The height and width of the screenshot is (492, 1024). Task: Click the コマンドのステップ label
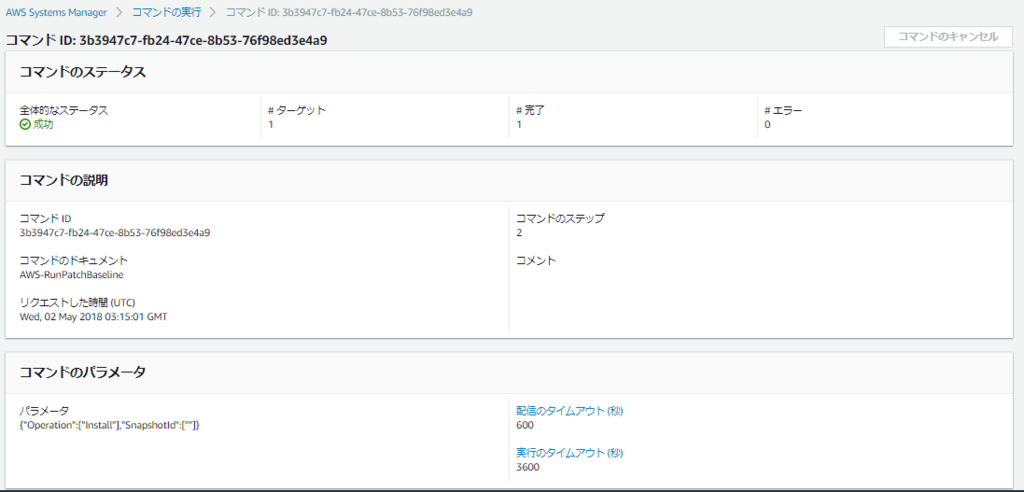(560, 218)
